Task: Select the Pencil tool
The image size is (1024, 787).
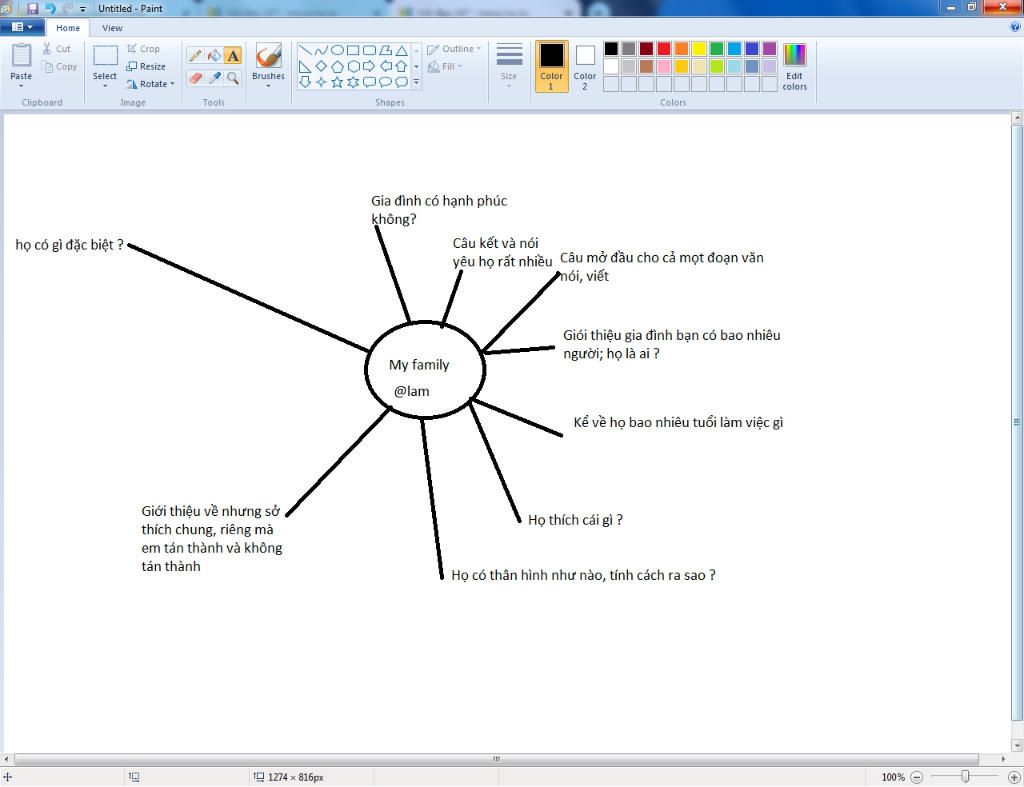Action: (195, 56)
